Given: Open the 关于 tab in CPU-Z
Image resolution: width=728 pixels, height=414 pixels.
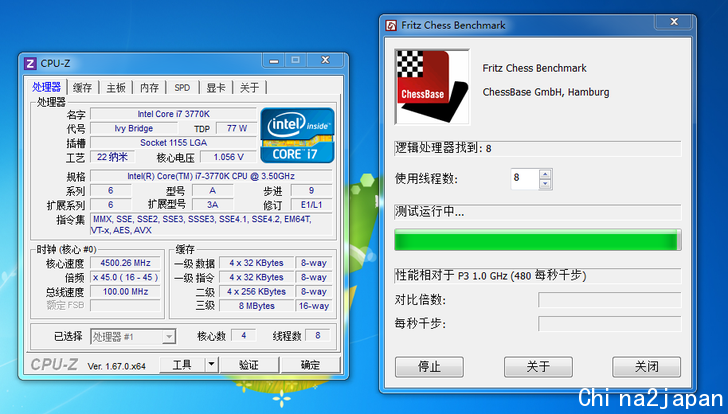Looking at the screenshot, I should (249, 87).
